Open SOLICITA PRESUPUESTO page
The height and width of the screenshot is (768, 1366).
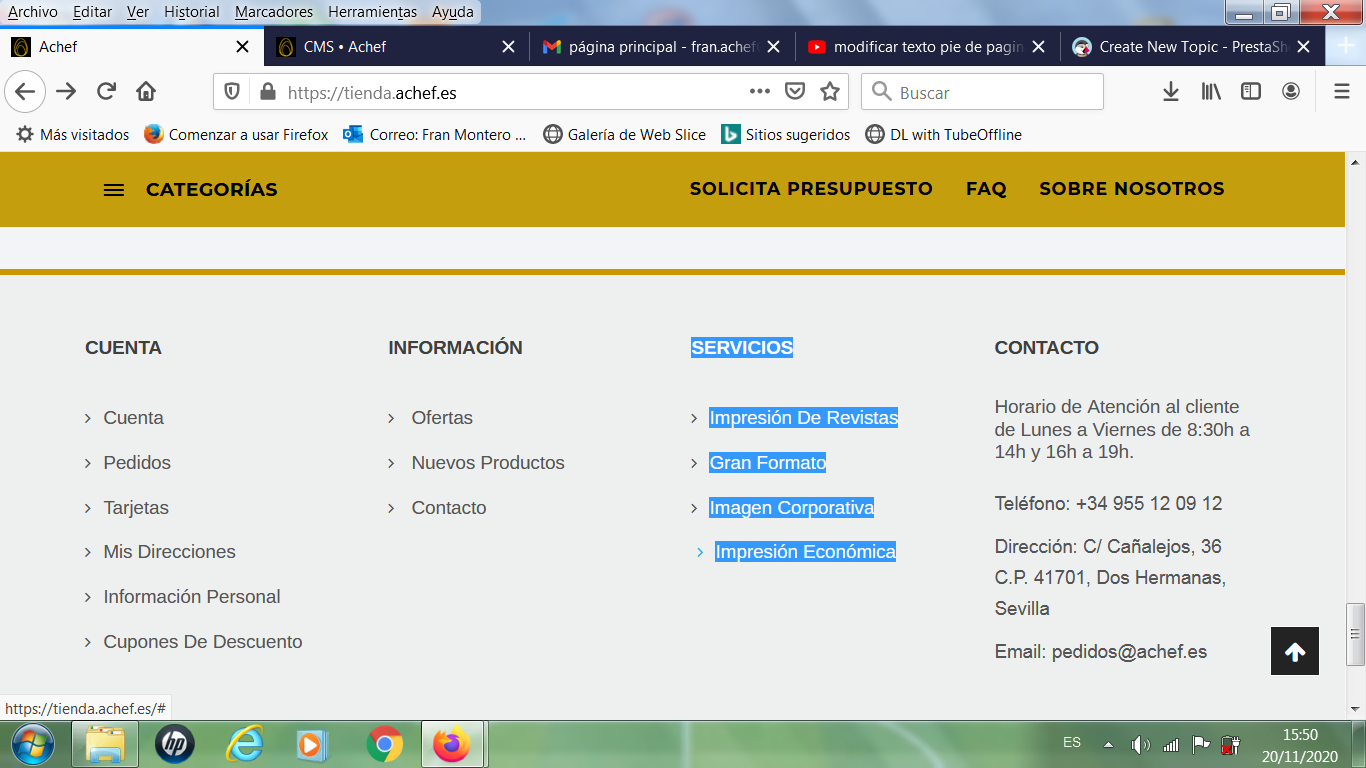[x=811, y=189]
